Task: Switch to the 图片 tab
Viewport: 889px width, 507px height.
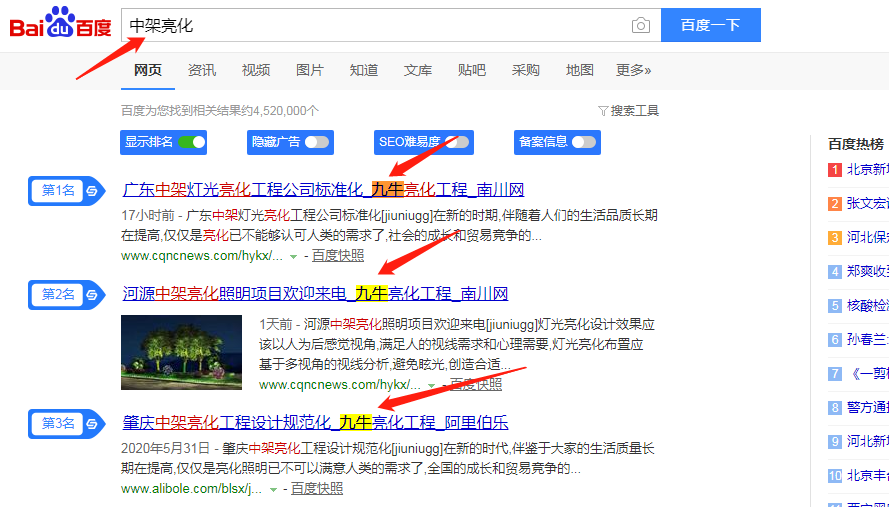Action: pyautogui.click(x=310, y=70)
